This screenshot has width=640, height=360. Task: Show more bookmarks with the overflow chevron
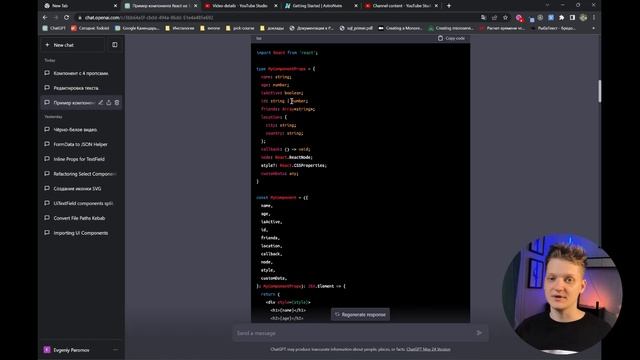coord(593,28)
